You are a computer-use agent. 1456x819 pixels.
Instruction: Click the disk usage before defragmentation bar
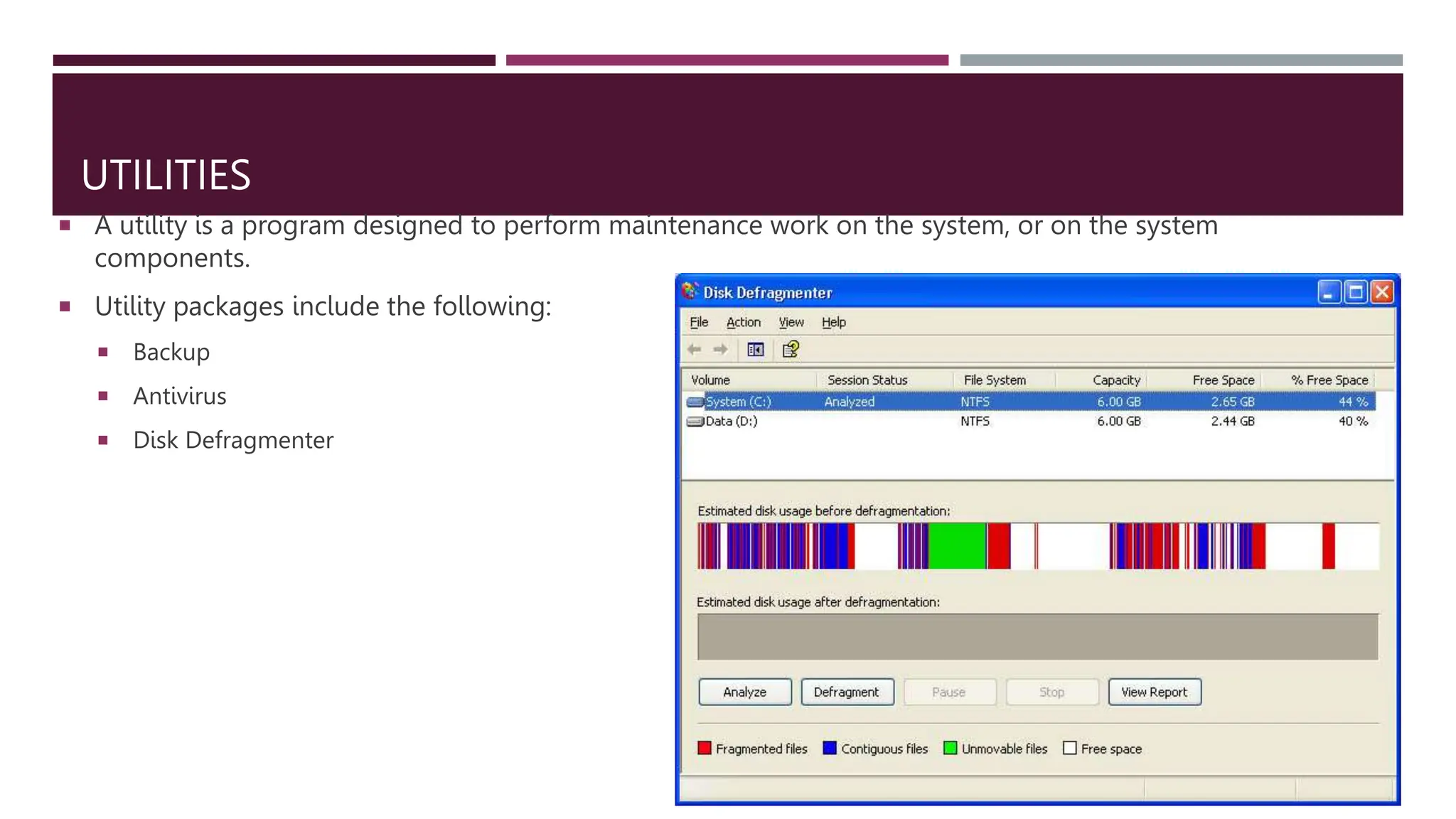tap(1038, 546)
